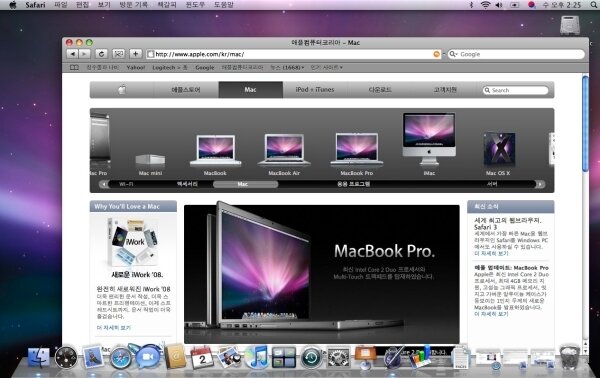Screen dimensions: 600x378
Task: Open the 보기 menu
Action: point(104,5)
